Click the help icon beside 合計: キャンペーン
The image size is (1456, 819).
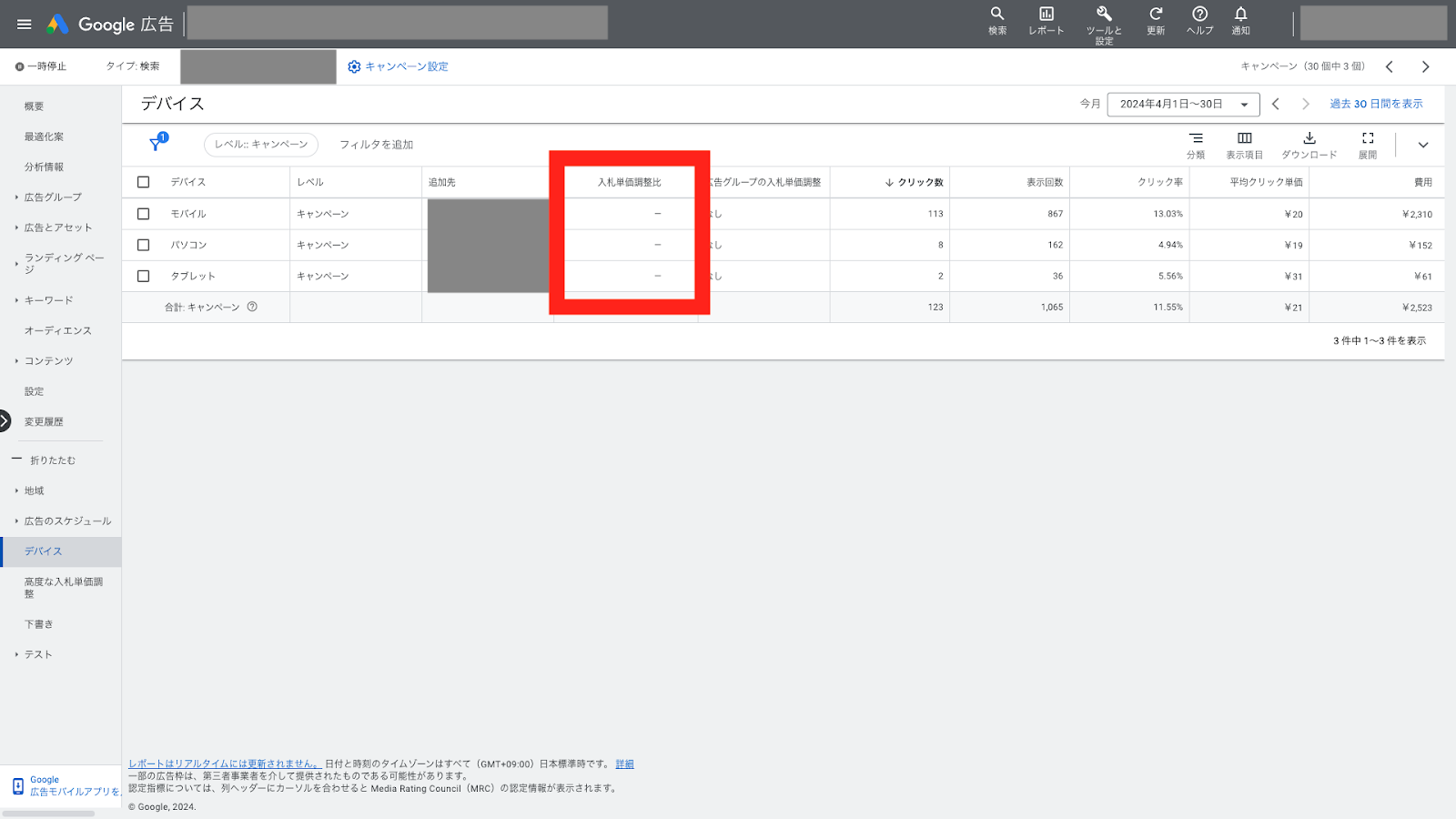click(x=252, y=307)
